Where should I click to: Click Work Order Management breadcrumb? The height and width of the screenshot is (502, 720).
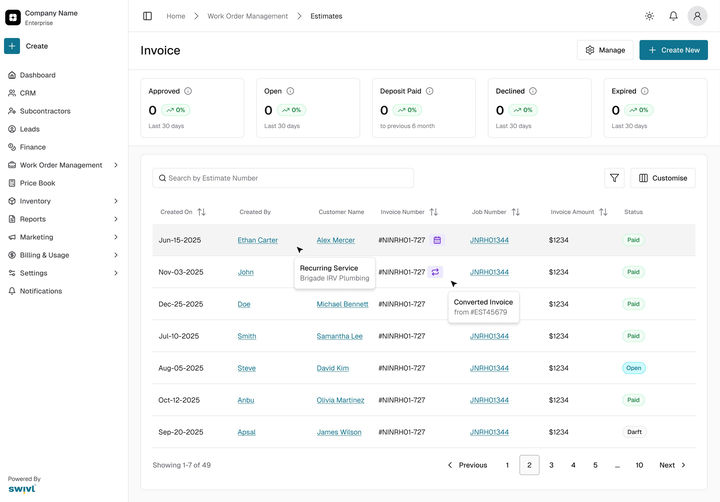[x=248, y=16]
